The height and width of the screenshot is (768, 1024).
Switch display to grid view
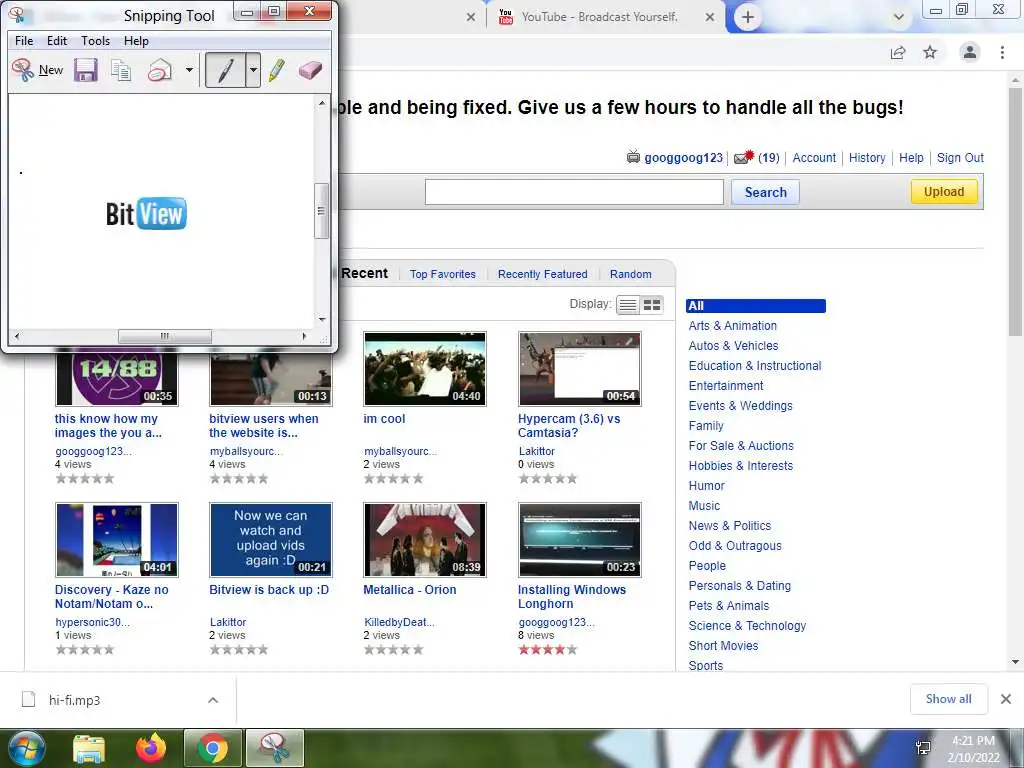point(652,305)
